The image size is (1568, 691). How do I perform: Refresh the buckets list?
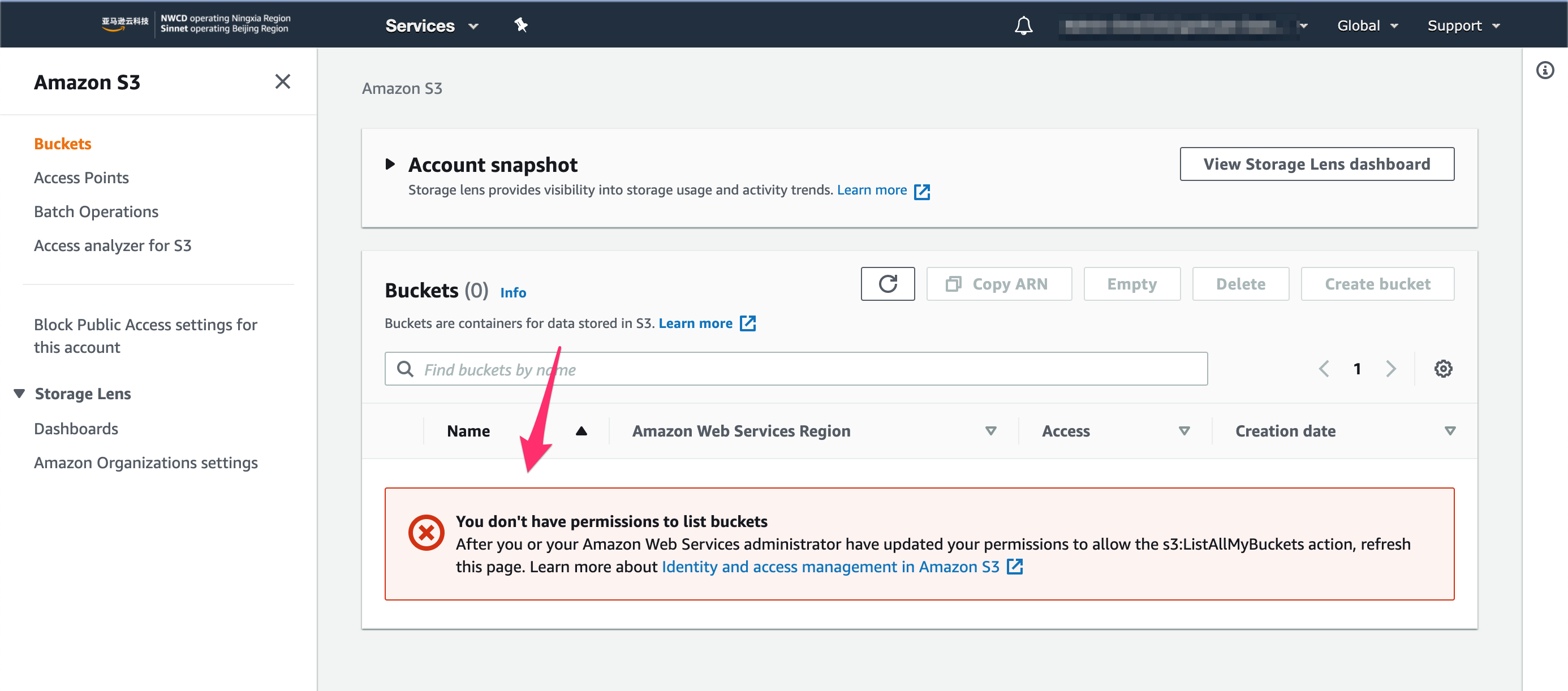pyautogui.click(x=887, y=284)
